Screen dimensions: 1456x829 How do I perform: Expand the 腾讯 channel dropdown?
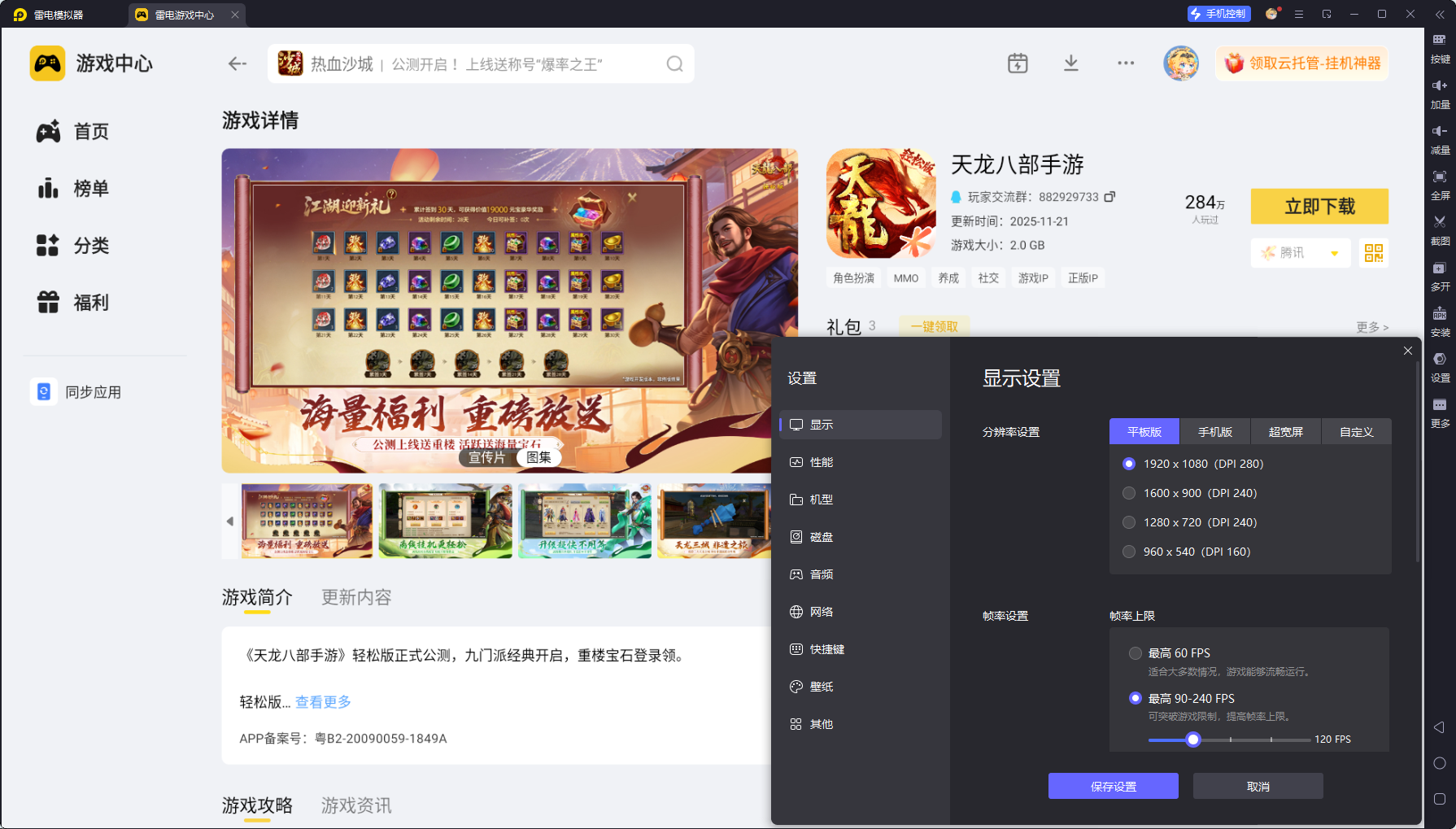(1300, 253)
